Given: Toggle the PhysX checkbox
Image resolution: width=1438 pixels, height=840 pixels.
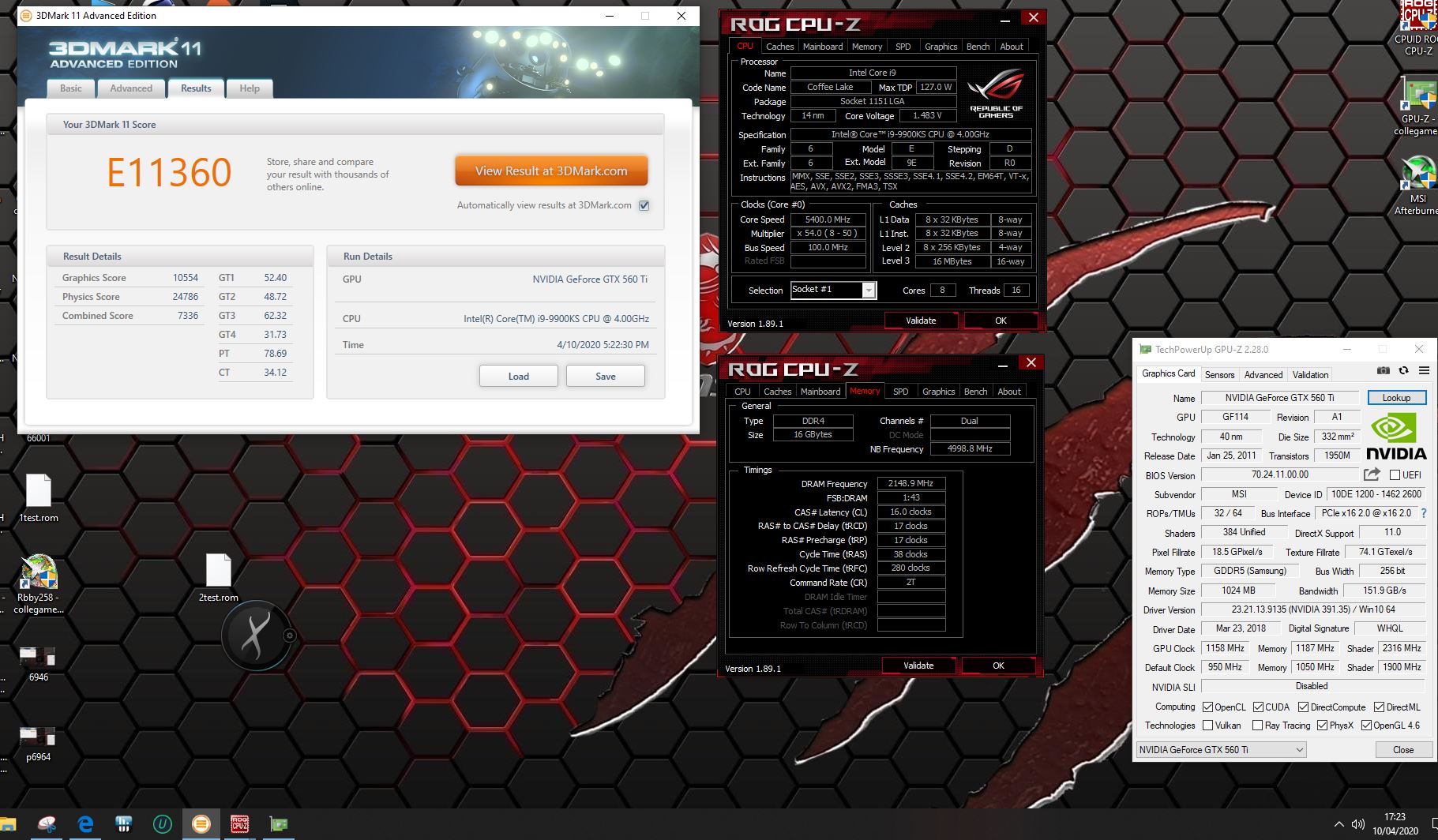Looking at the screenshot, I should (1322, 725).
